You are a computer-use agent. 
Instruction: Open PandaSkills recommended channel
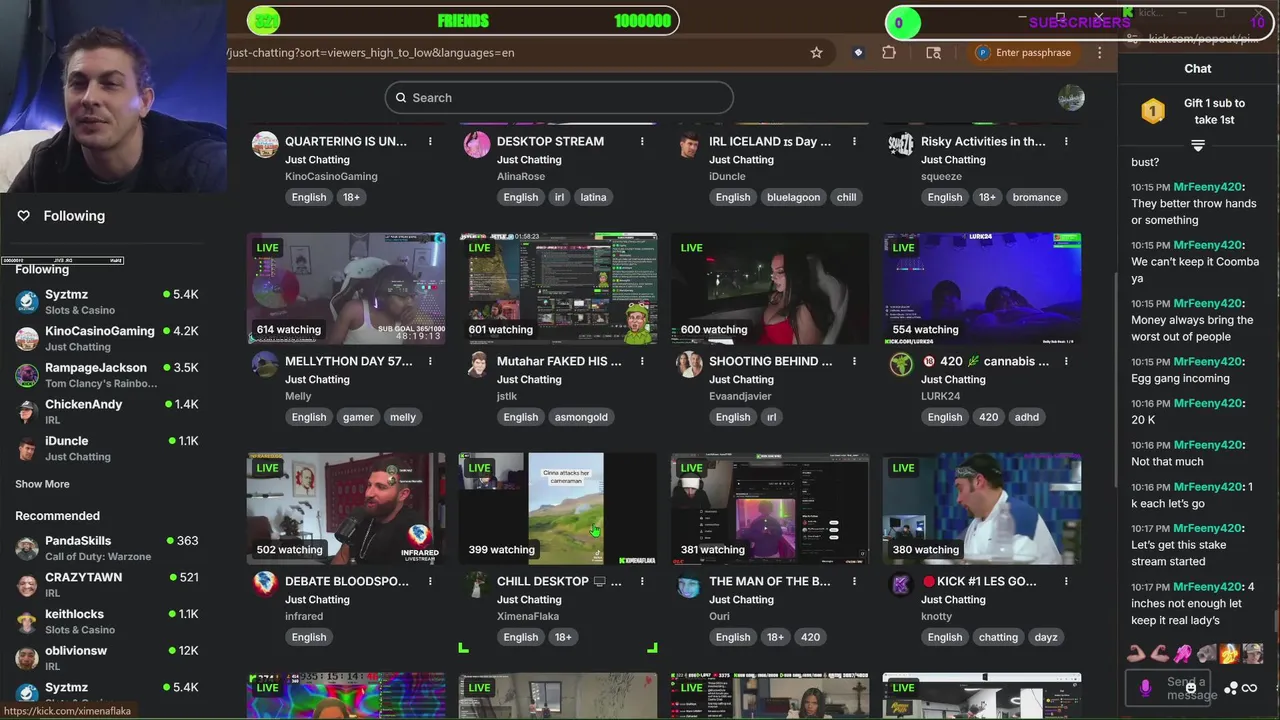click(107, 548)
